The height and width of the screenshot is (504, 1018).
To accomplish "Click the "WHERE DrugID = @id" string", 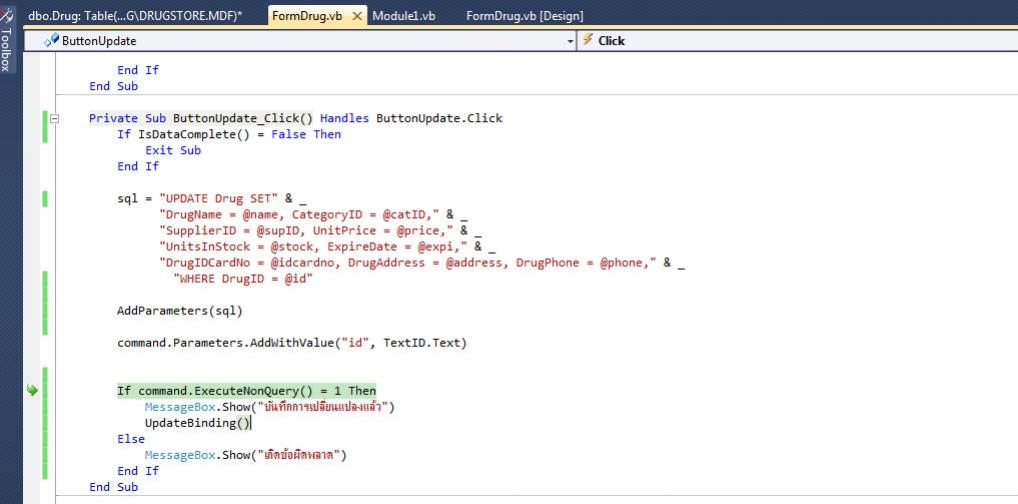I will 243,279.
